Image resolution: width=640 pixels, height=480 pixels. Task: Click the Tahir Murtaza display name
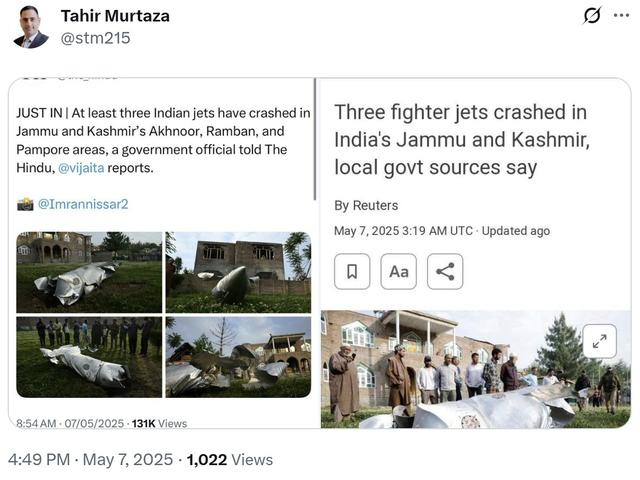tap(115, 15)
